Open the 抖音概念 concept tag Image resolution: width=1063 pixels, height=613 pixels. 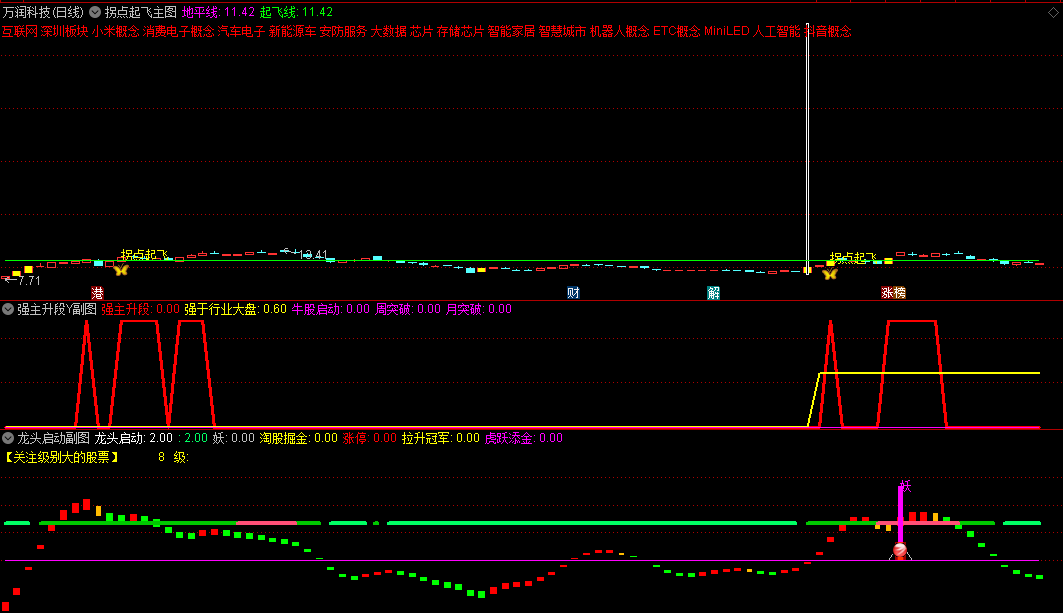pyautogui.click(x=828, y=31)
